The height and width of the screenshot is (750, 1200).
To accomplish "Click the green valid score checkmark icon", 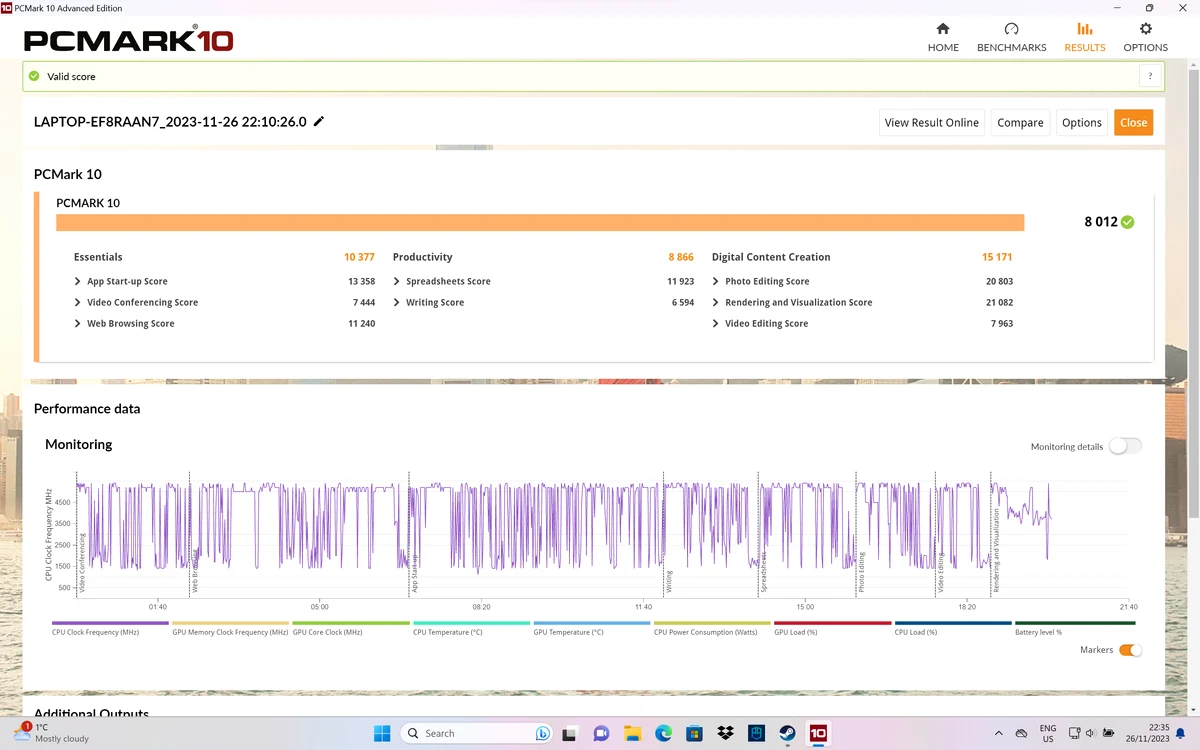I will (34, 76).
